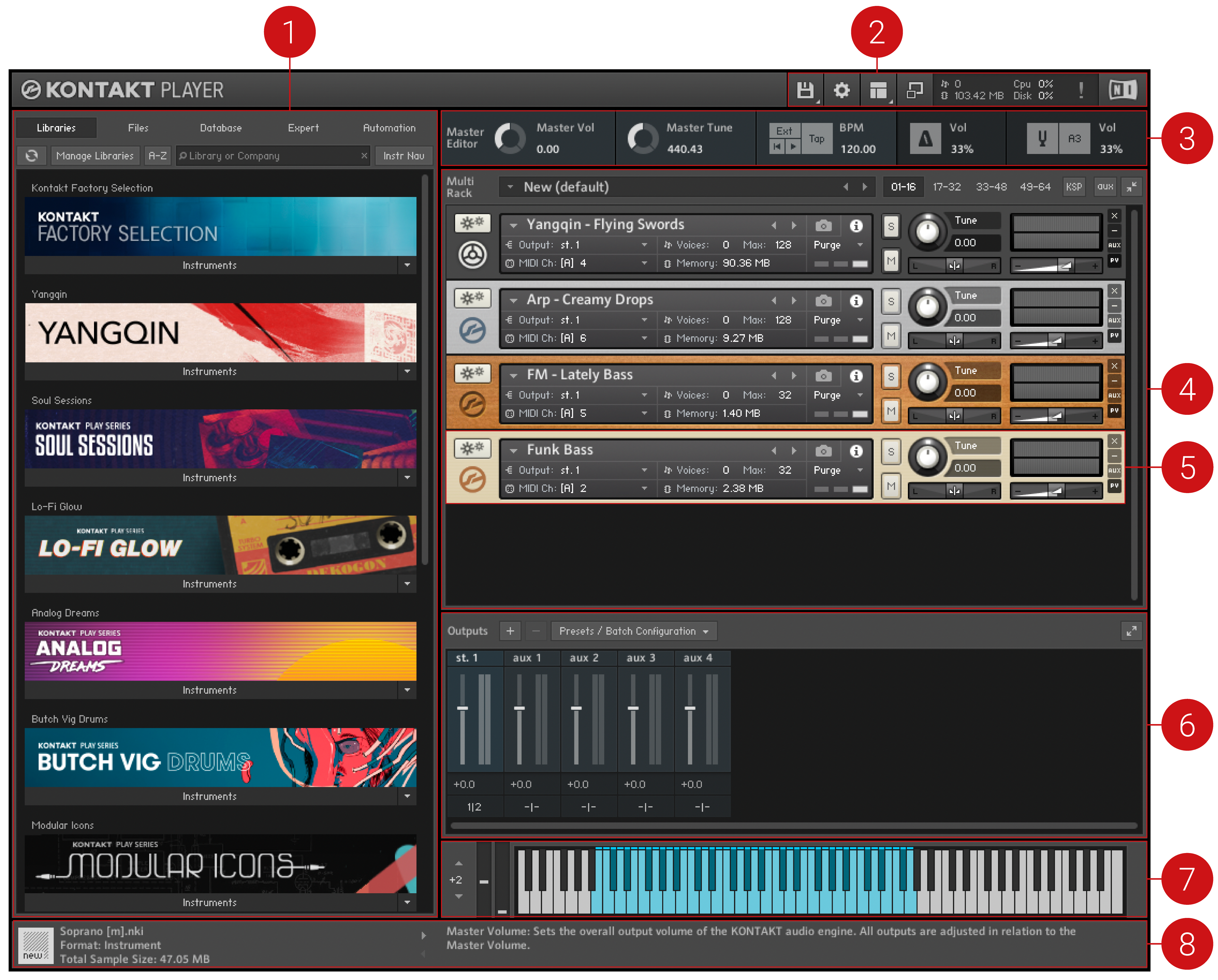Open options via the gear icon
The image size is (1218, 980).
tap(842, 90)
